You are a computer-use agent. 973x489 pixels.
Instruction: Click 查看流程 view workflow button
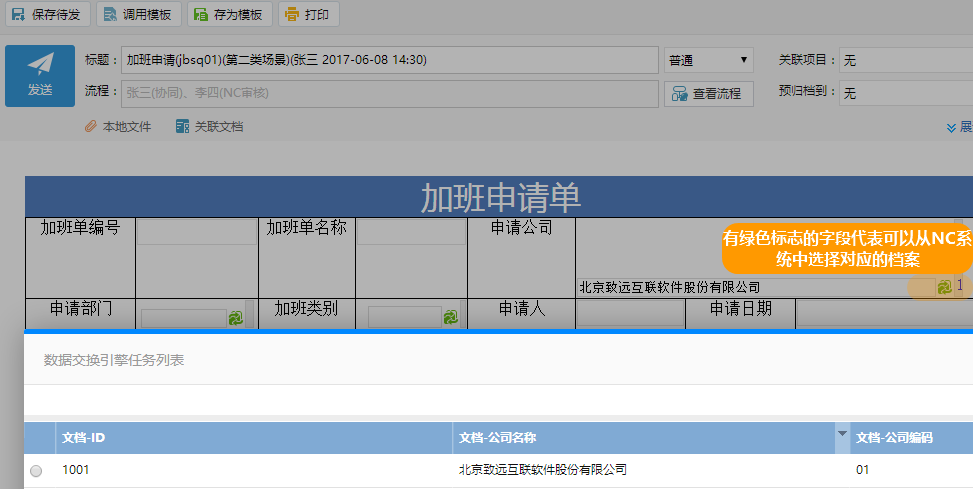coord(709,94)
